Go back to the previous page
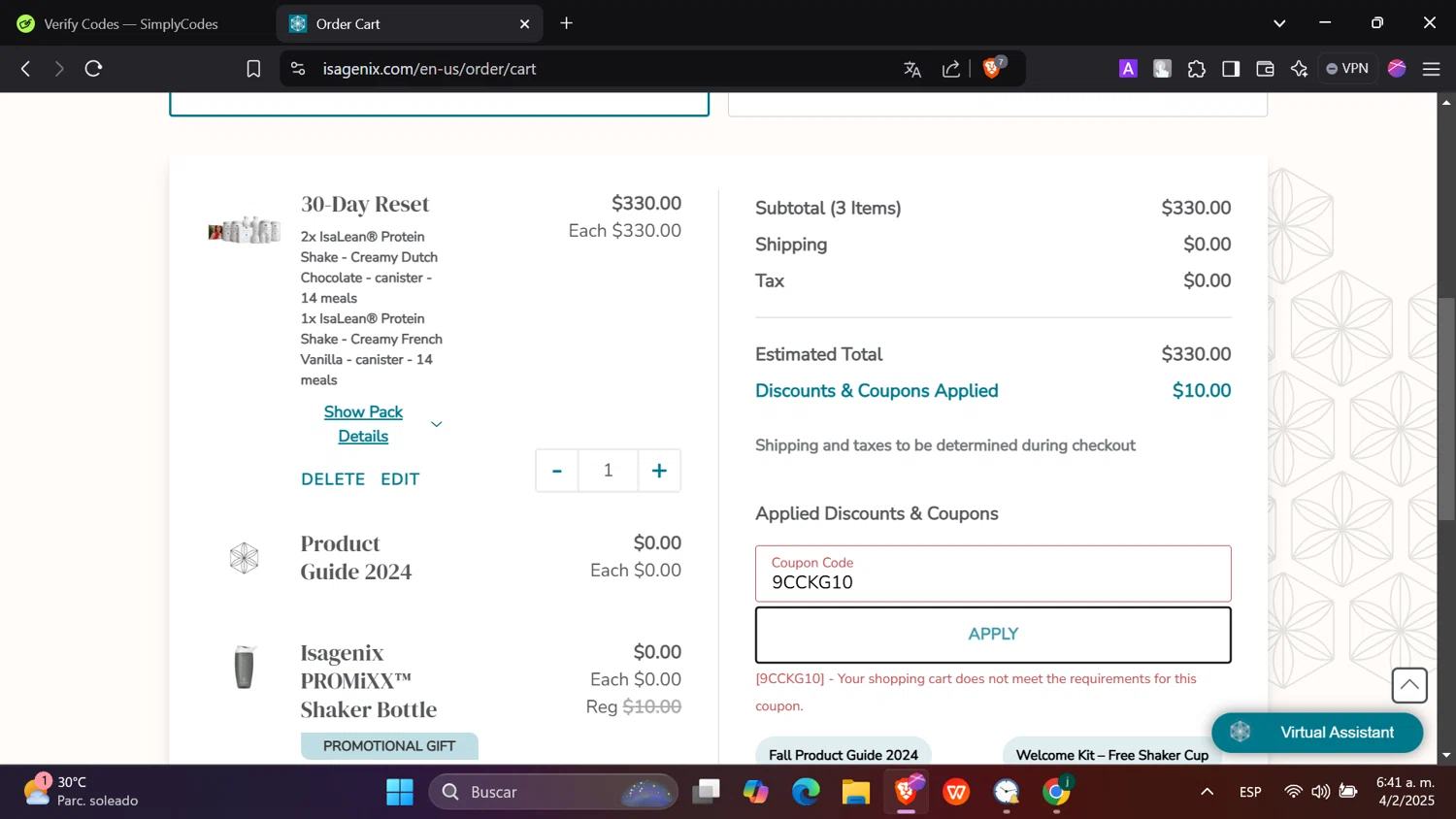This screenshot has width=1456, height=819. 26,69
